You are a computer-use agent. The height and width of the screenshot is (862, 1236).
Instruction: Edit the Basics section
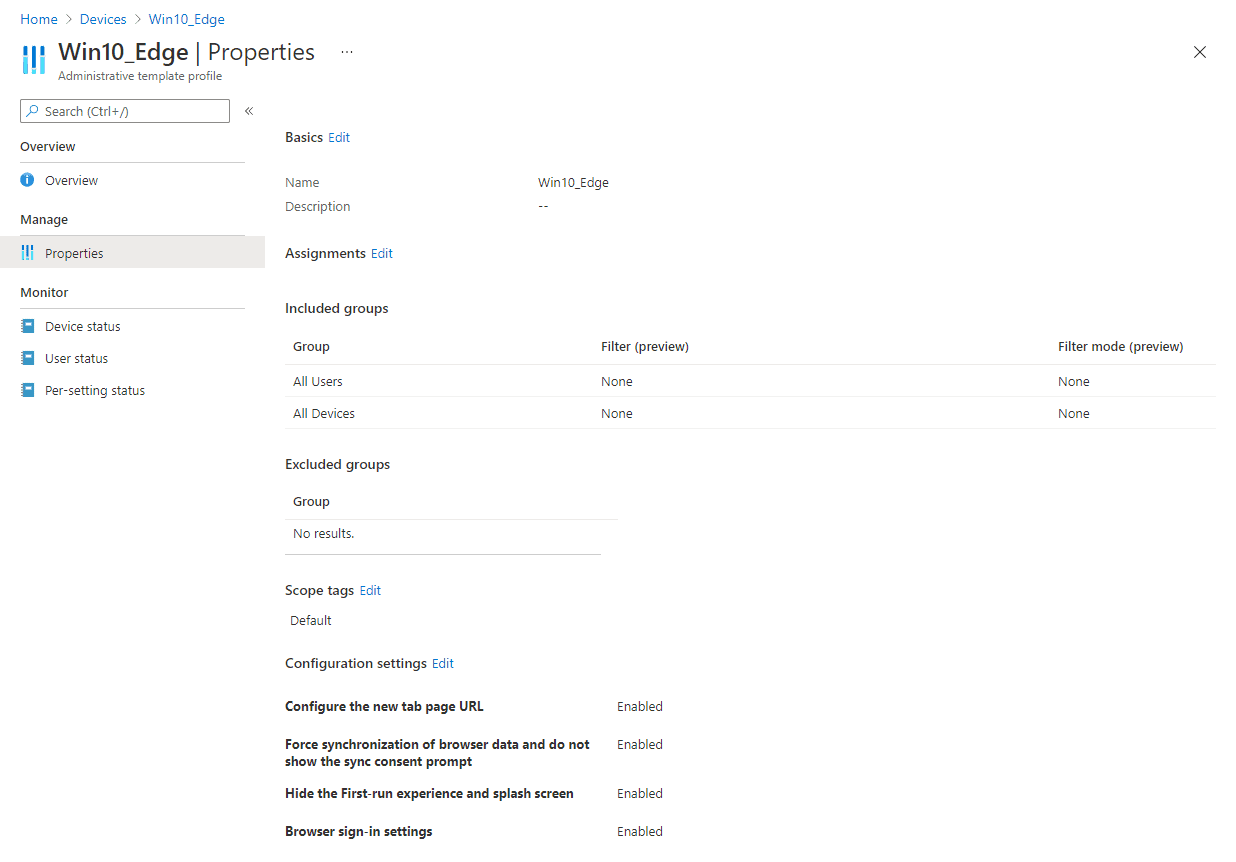pos(339,137)
